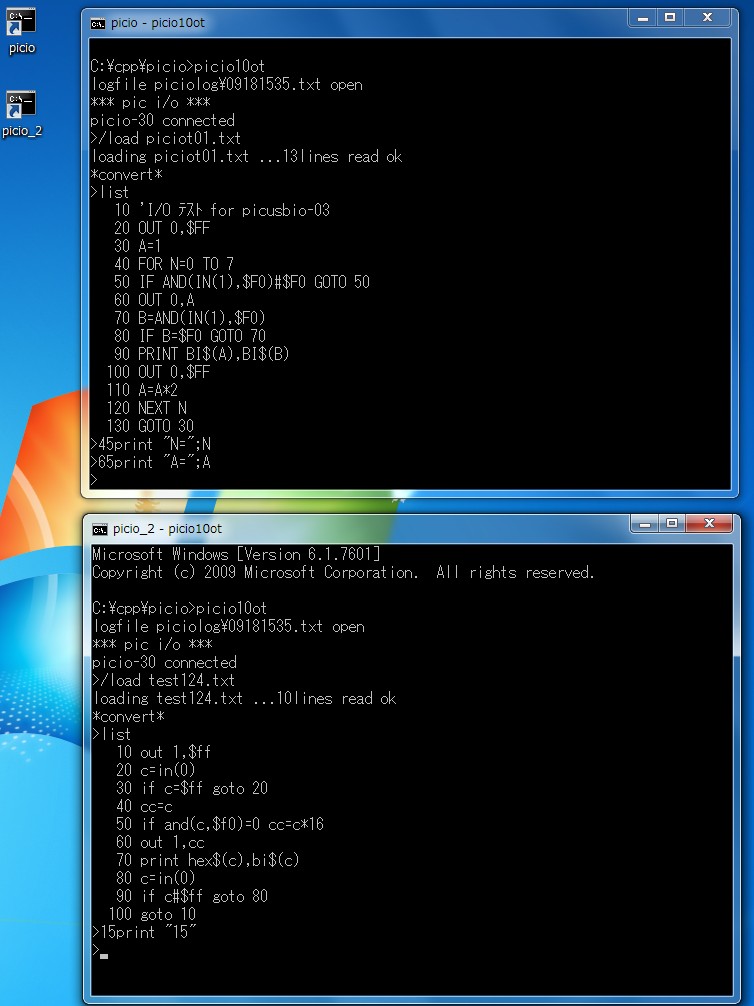Click line '50 IF AND(IN(1),$F0)#$F0 GOTO 50'
Screen dimensions: 754x1006
tap(242, 282)
